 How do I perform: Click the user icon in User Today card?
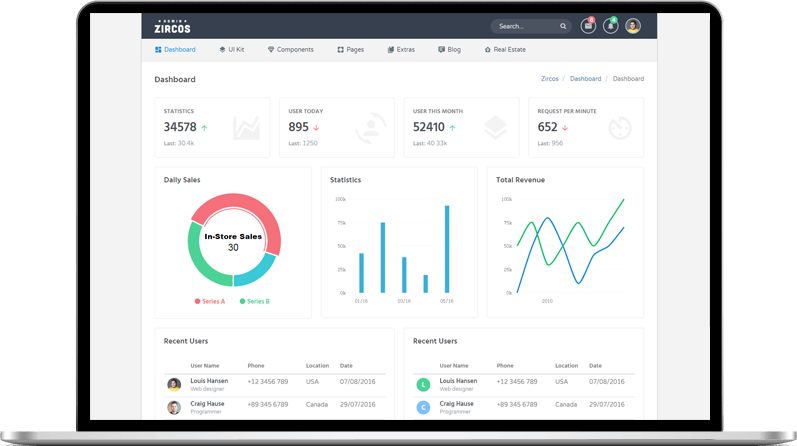pos(370,127)
